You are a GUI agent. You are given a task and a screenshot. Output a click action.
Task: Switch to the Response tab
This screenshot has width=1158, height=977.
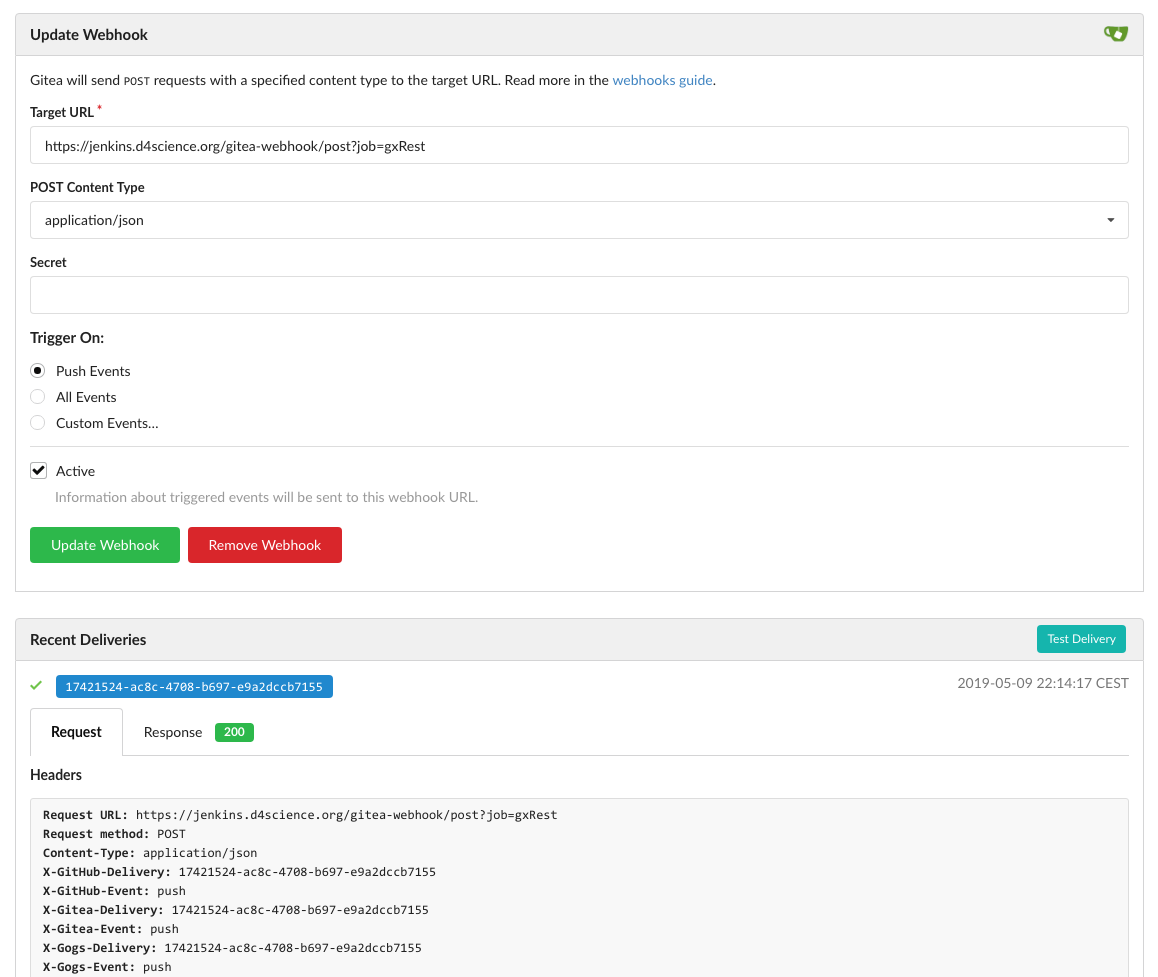pyautogui.click(x=198, y=732)
